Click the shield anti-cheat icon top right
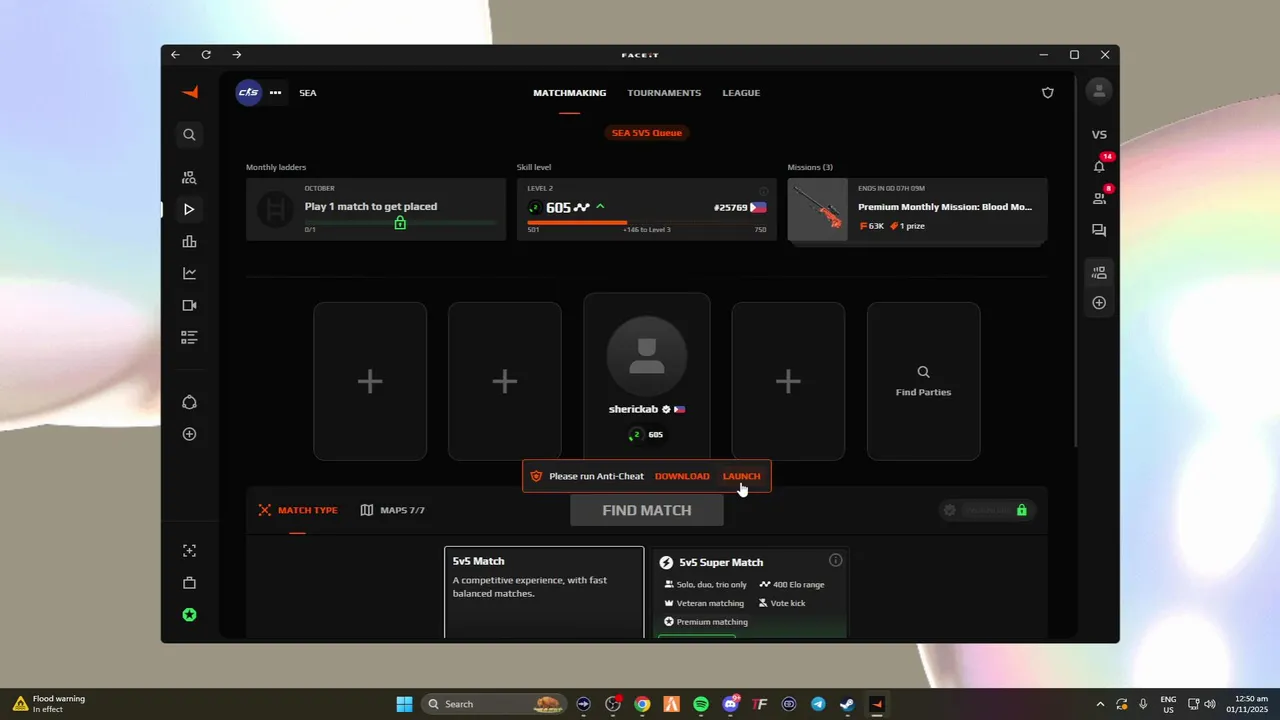 click(x=1048, y=93)
